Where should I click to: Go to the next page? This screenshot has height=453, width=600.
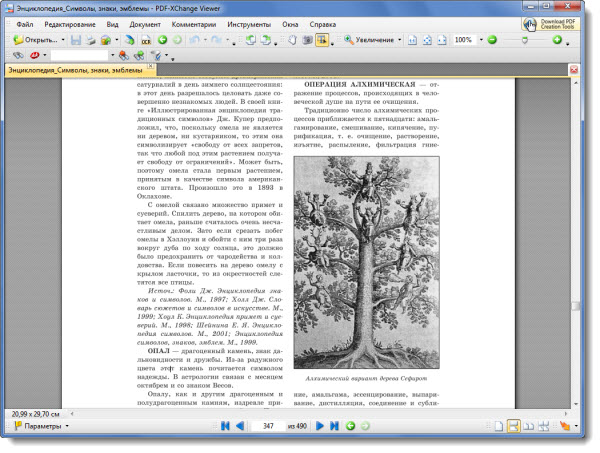pyautogui.click(x=320, y=426)
